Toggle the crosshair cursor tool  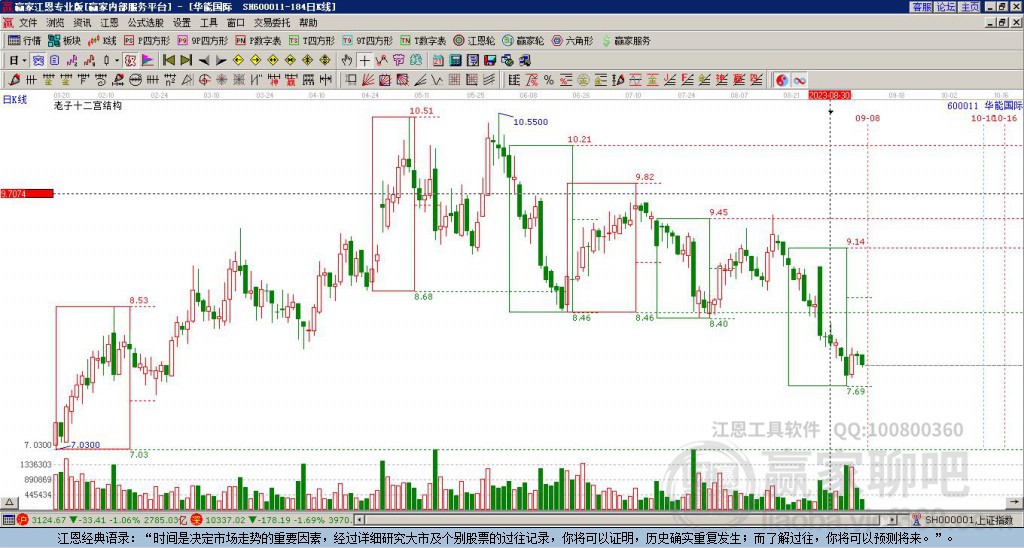point(364,60)
